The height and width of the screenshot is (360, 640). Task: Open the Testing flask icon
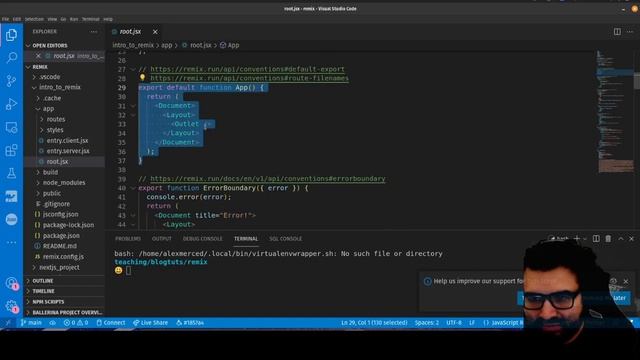[11, 173]
